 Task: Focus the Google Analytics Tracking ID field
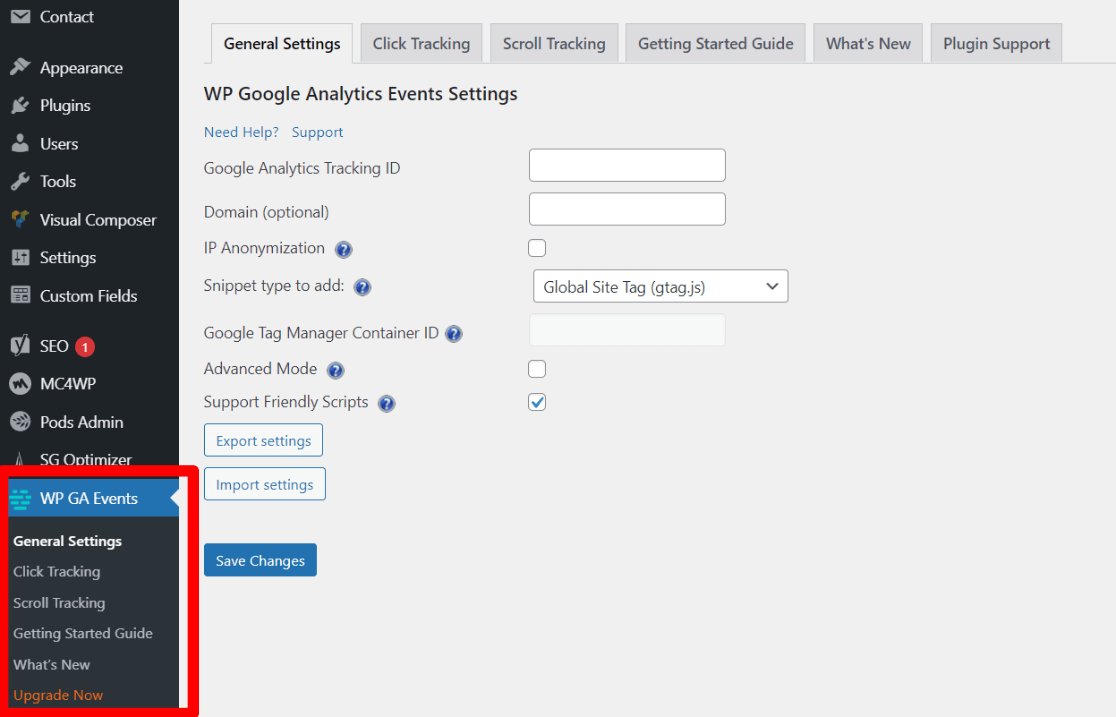627,165
